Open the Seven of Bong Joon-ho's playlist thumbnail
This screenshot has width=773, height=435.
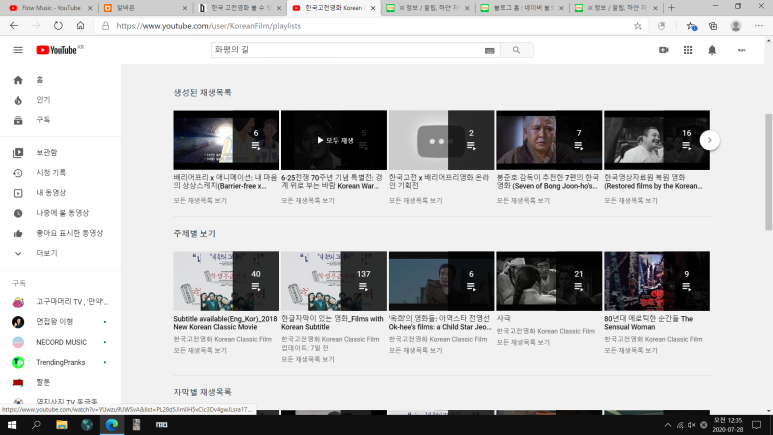pyautogui.click(x=549, y=140)
